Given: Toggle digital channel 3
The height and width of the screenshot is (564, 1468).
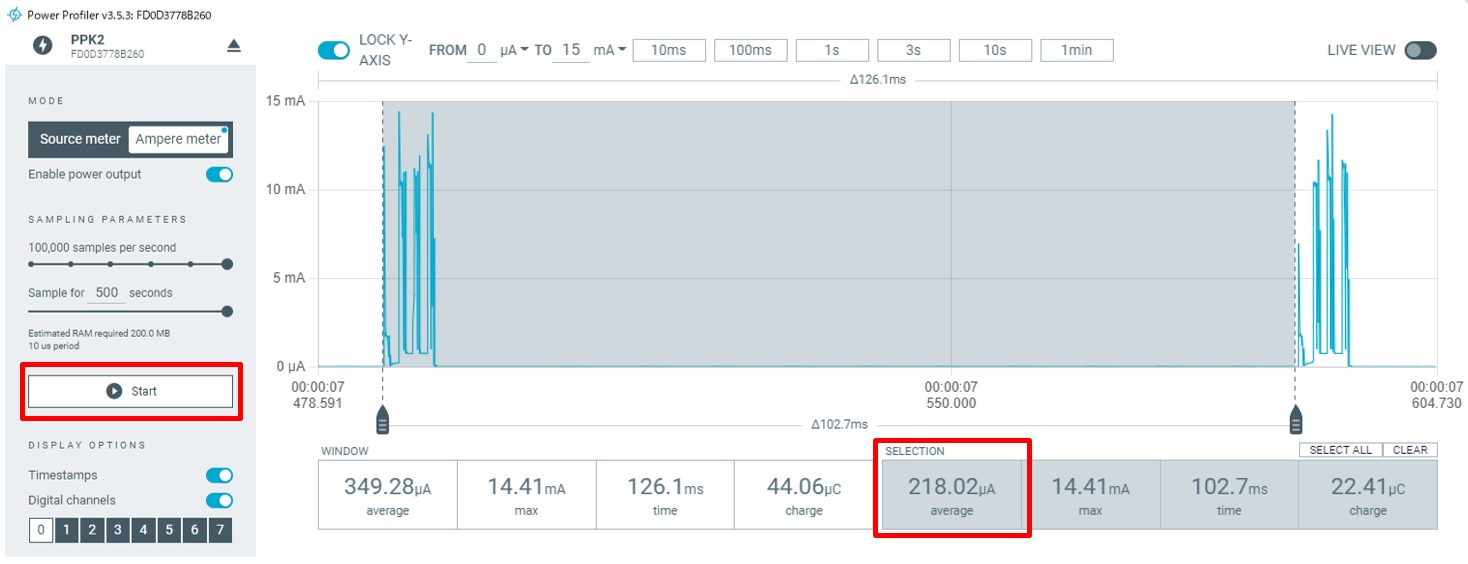Looking at the screenshot, I should [118, 530].
